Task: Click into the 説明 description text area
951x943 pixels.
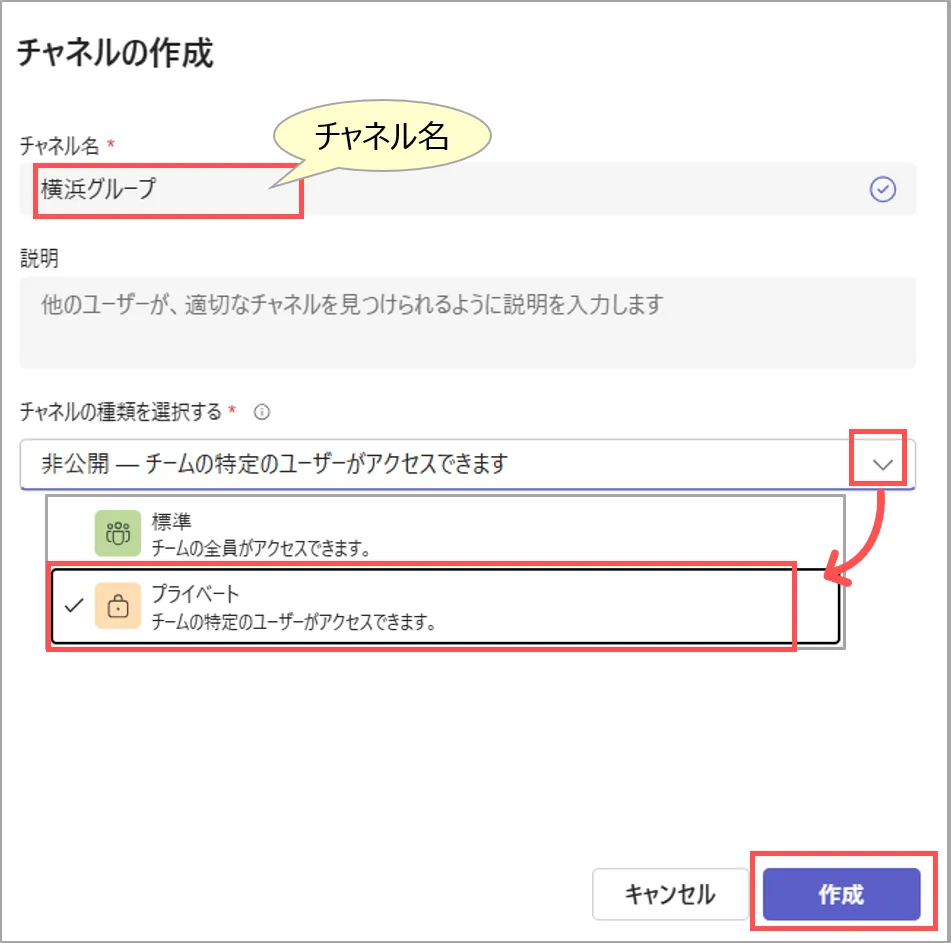Action: coord(467,322)
